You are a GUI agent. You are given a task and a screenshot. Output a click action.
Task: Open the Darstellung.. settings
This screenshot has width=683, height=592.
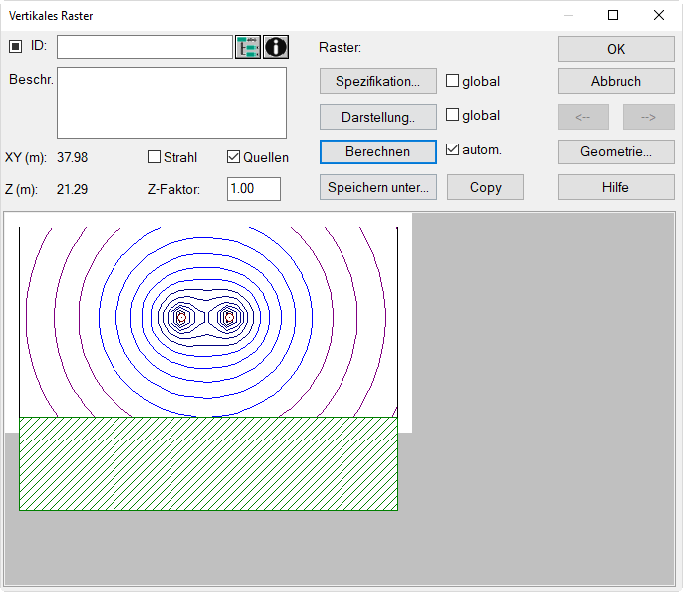(x=378, y=117)
